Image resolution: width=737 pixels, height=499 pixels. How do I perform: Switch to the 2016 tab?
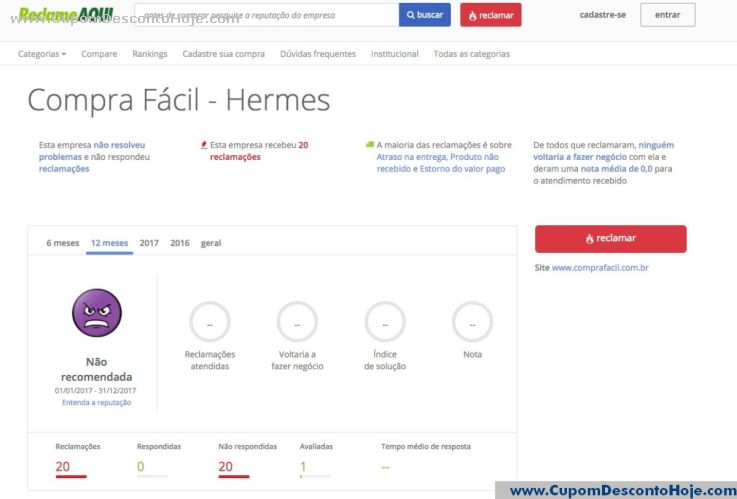180,243
